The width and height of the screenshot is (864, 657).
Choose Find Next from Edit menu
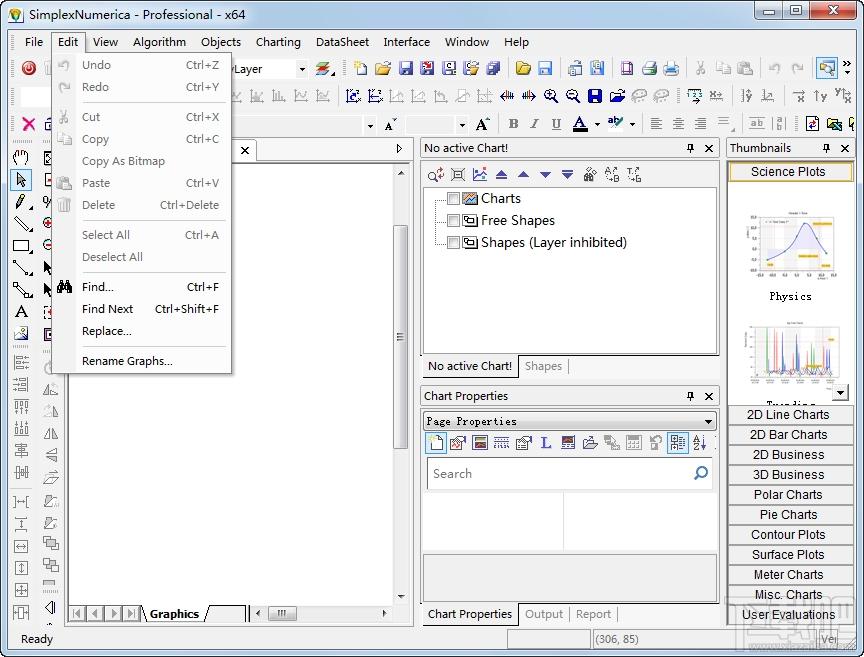143,309
